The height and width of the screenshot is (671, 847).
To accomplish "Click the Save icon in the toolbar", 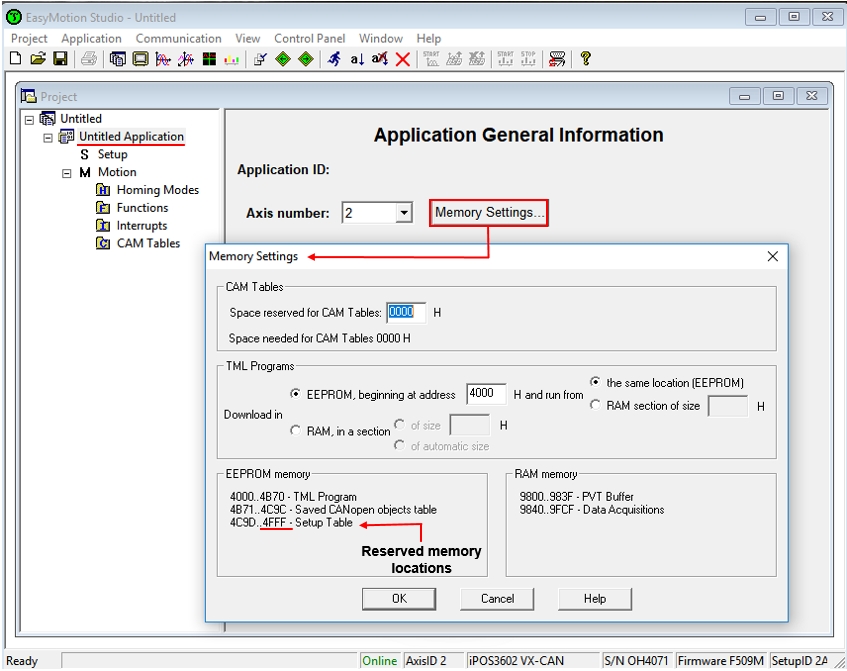I will tap(62, 58).
